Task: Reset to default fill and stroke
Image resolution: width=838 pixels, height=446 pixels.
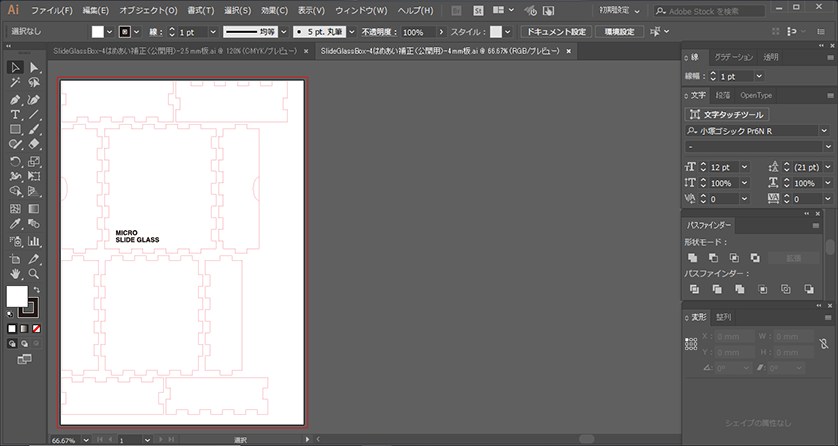Action: (10, 313)
